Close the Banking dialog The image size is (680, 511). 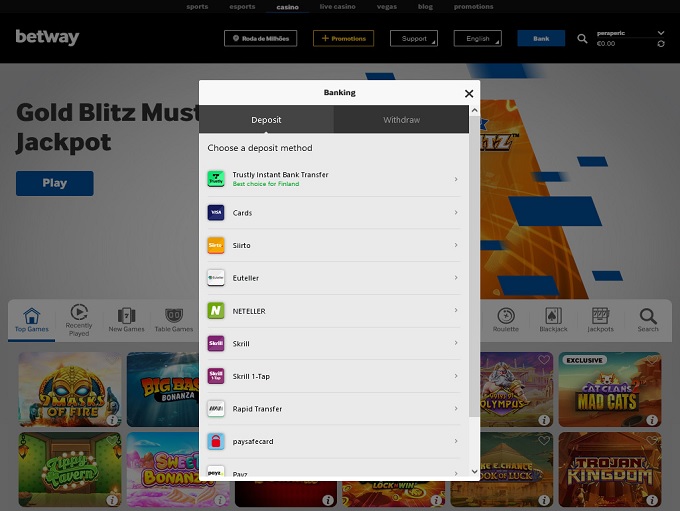[x=469, y=93]
